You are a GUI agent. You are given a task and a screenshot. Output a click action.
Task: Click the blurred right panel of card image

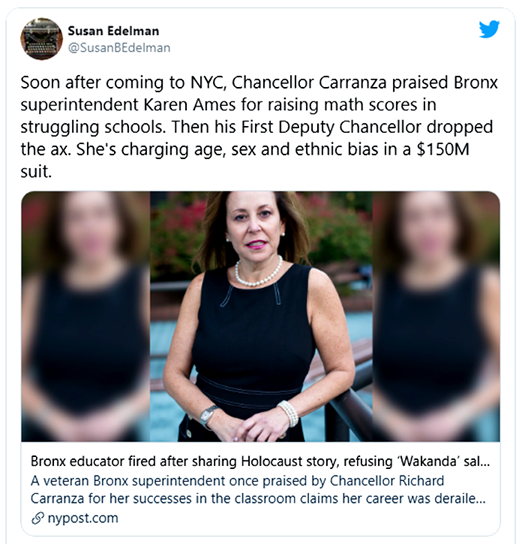tap(436, 316)
